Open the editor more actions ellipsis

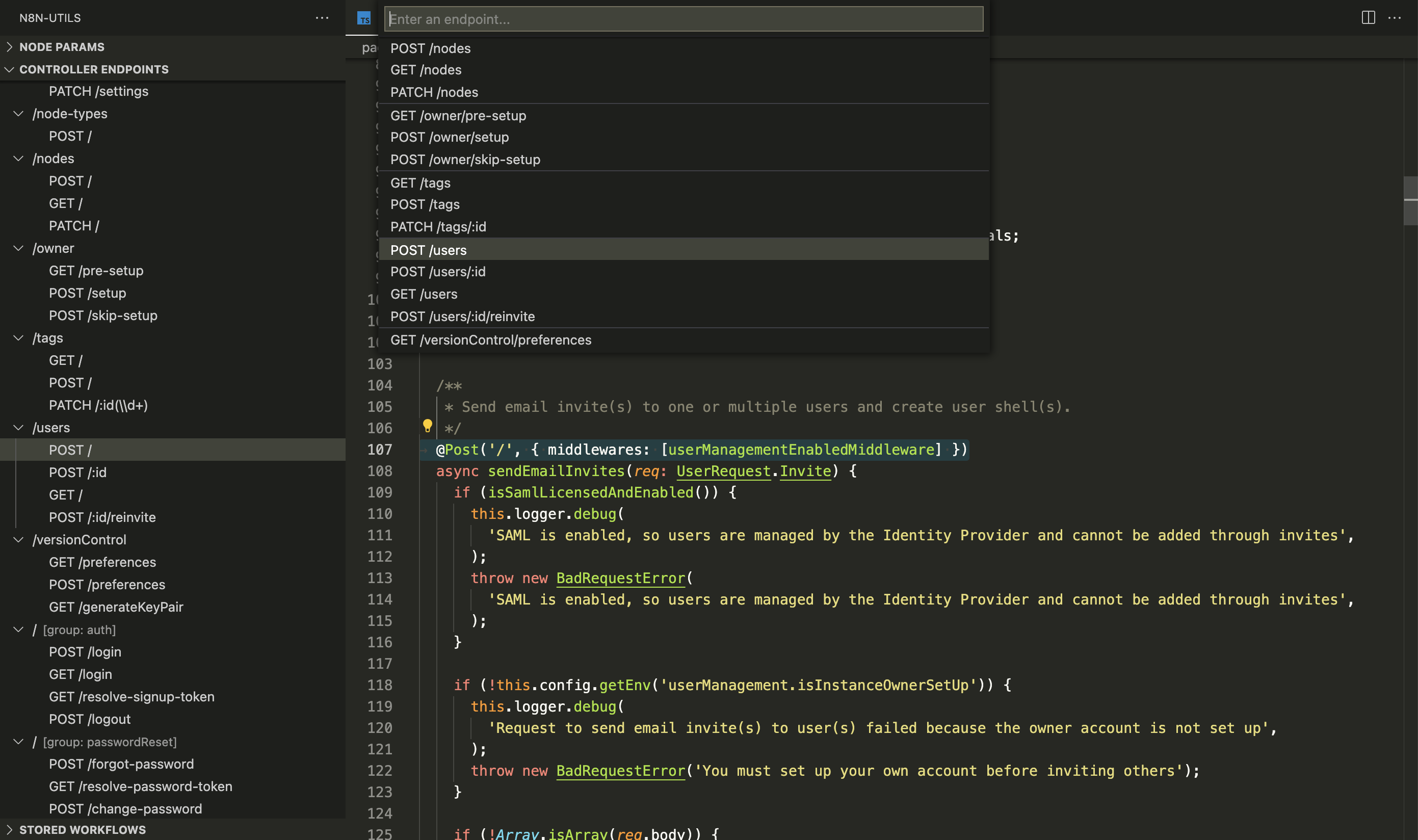[x=1394, y=18]
